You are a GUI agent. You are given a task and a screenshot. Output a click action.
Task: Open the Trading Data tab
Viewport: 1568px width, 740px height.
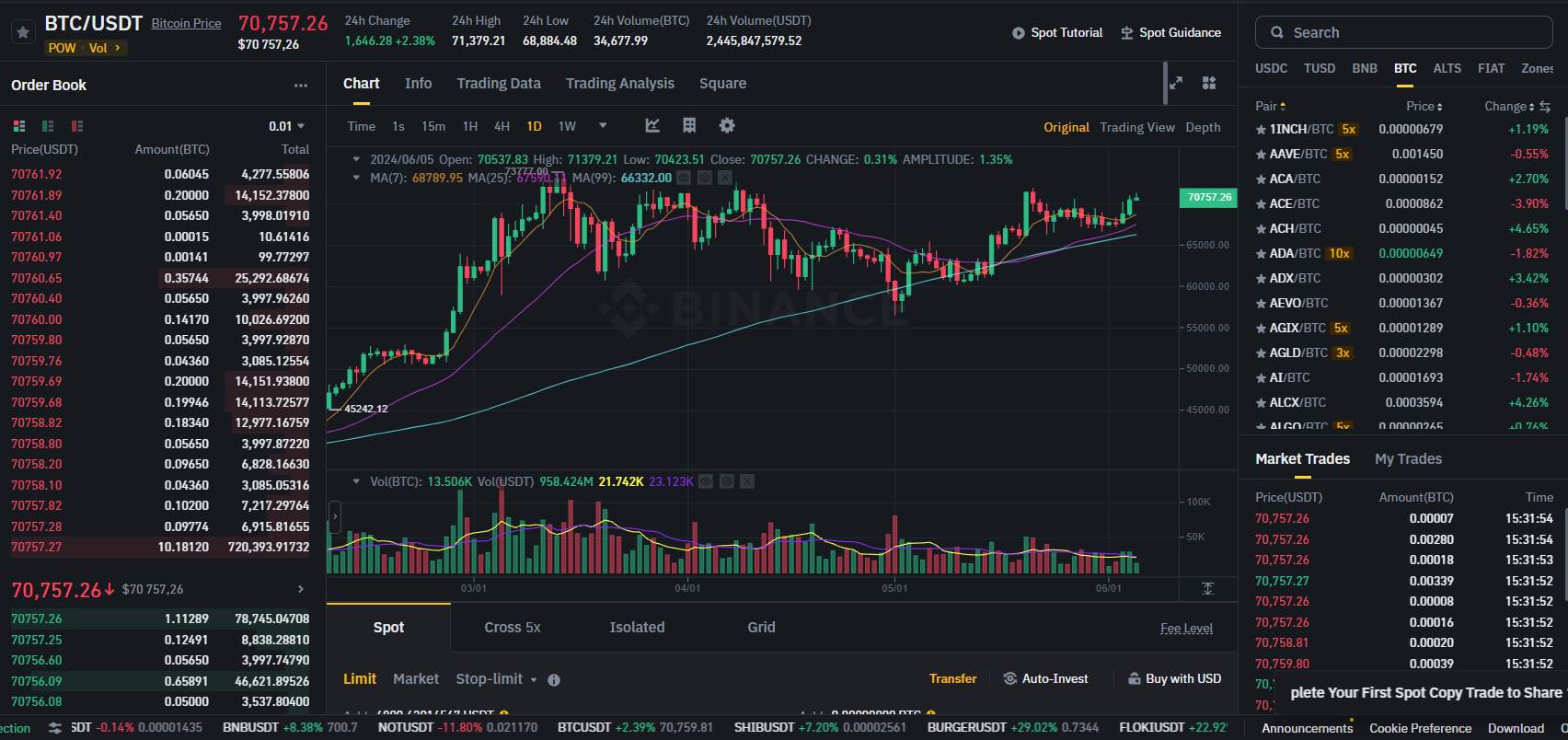tap(499, 84)
